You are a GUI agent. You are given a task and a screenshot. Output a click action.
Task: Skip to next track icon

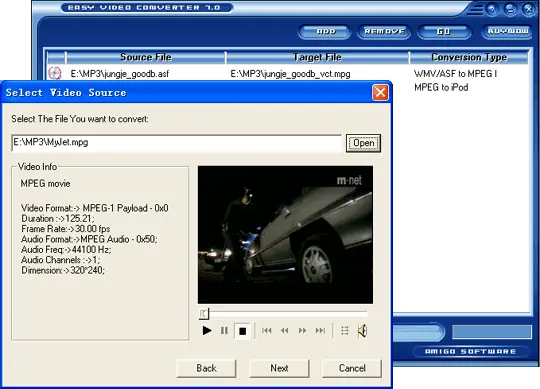pyautogui.click(x=320, y=331)
